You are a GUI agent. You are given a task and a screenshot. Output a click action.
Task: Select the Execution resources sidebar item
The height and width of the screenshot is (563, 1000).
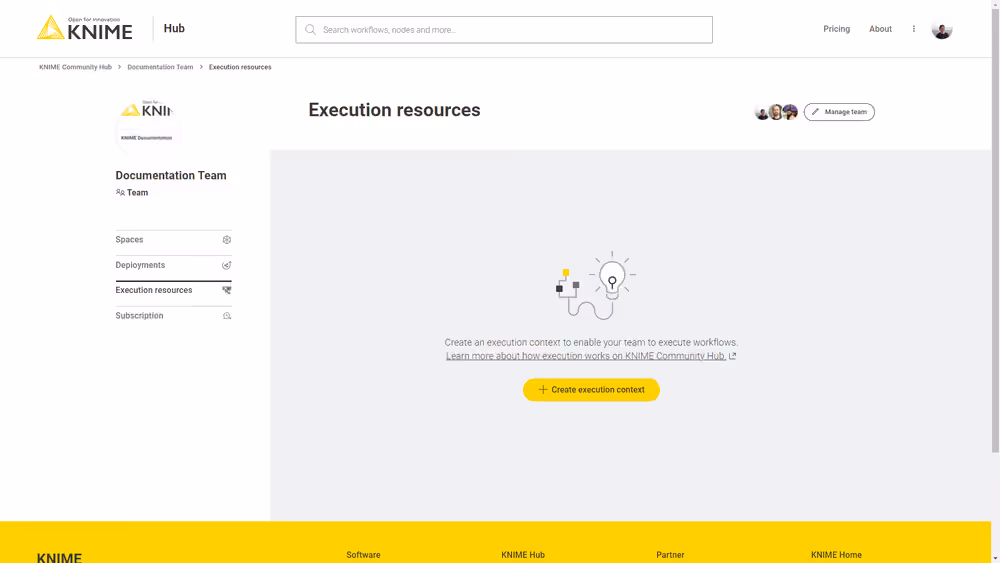click(173, 290)
